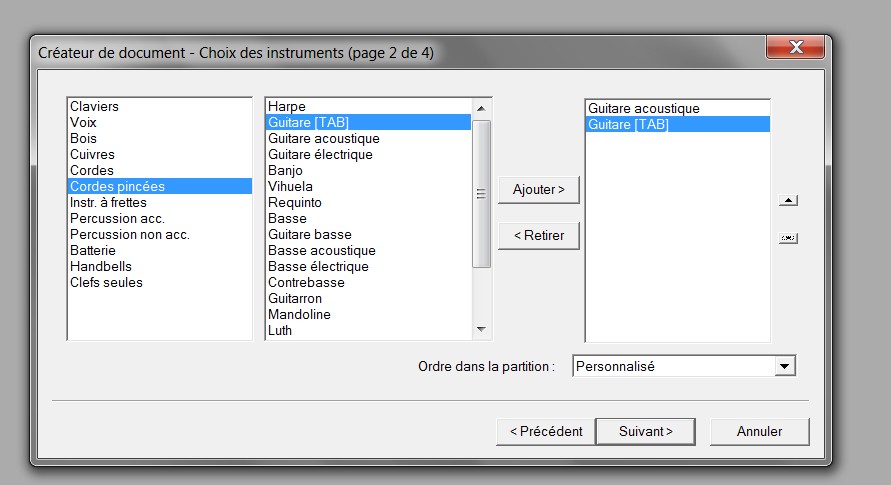Viewport: 891px width, 485px height.
Task: Click the Ajouter button
Action: coord(538,189)
